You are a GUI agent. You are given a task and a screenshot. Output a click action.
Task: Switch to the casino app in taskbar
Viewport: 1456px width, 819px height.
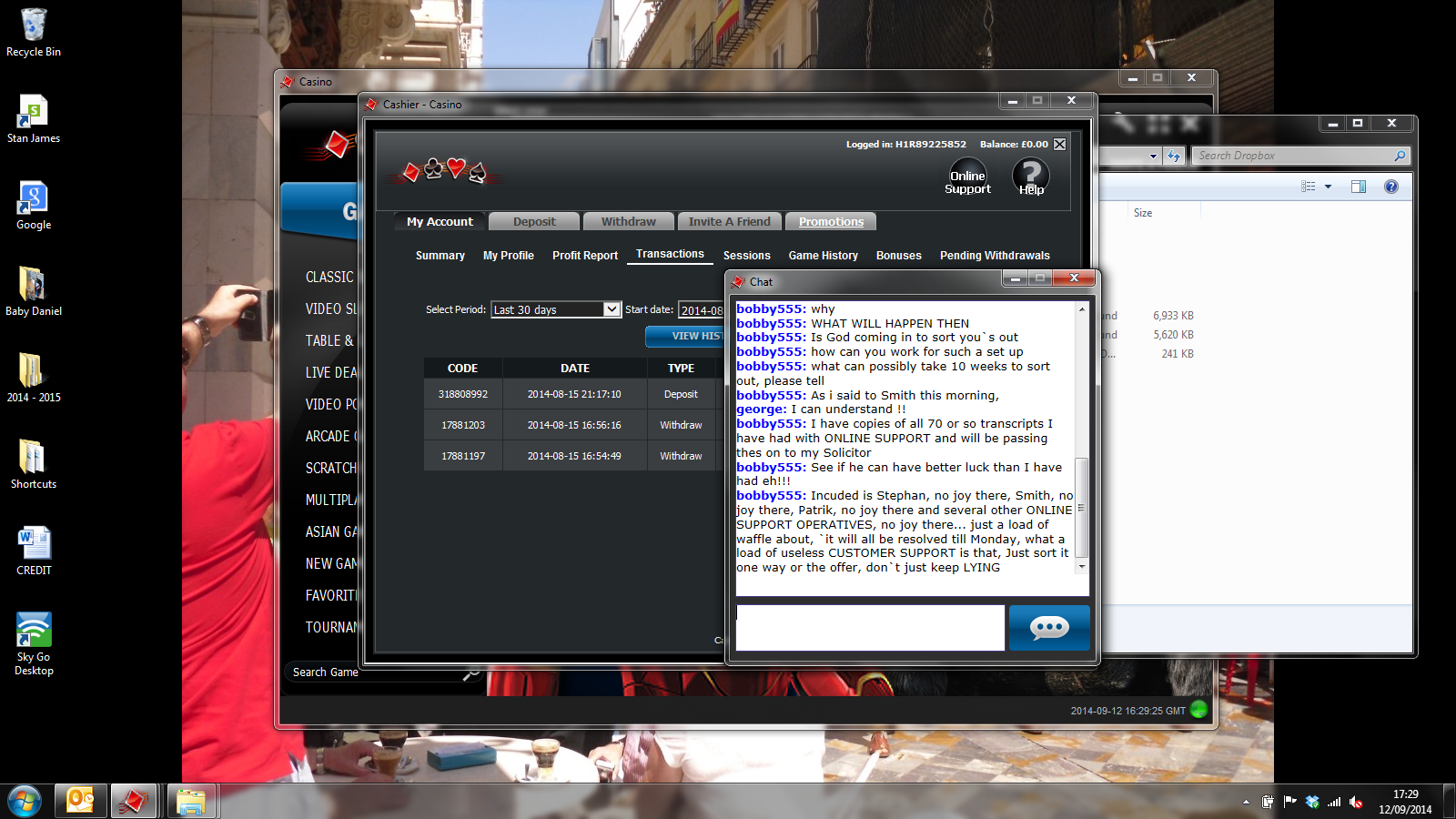click(134, 801)
